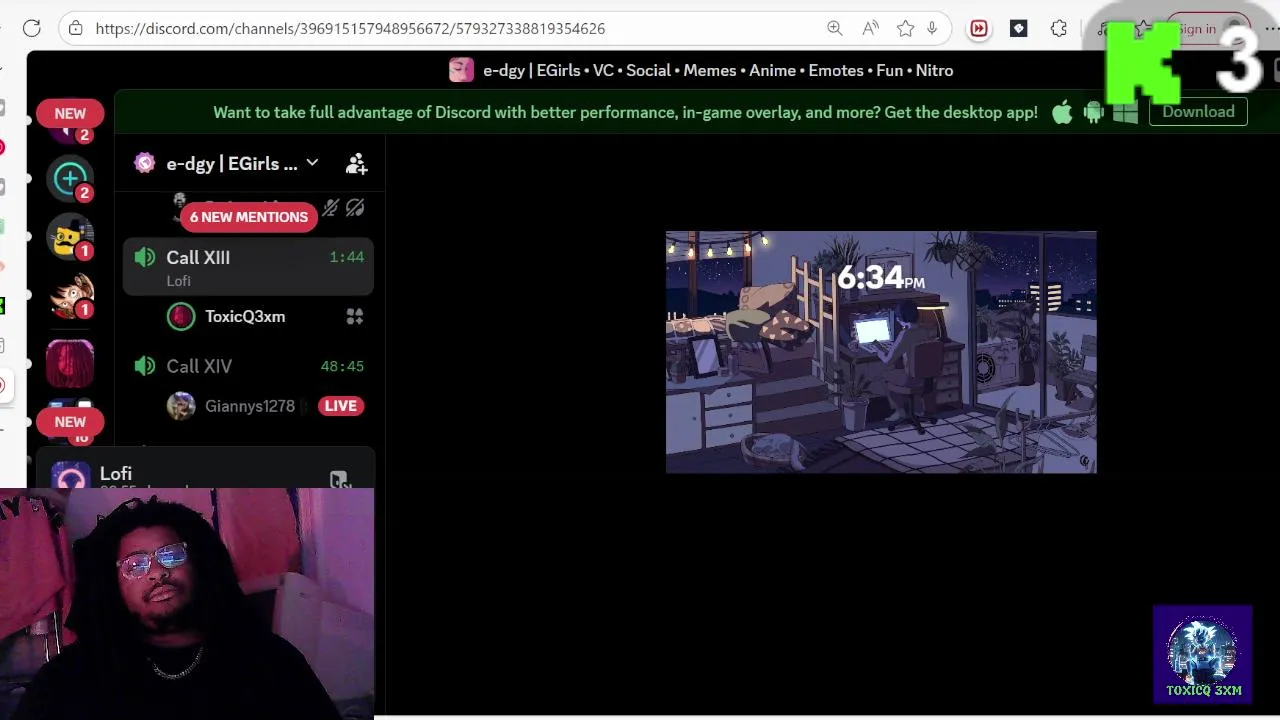Click ToxicQ3xm's red avatar
Screen dimensions: 1280x720
tap(181, 317)
